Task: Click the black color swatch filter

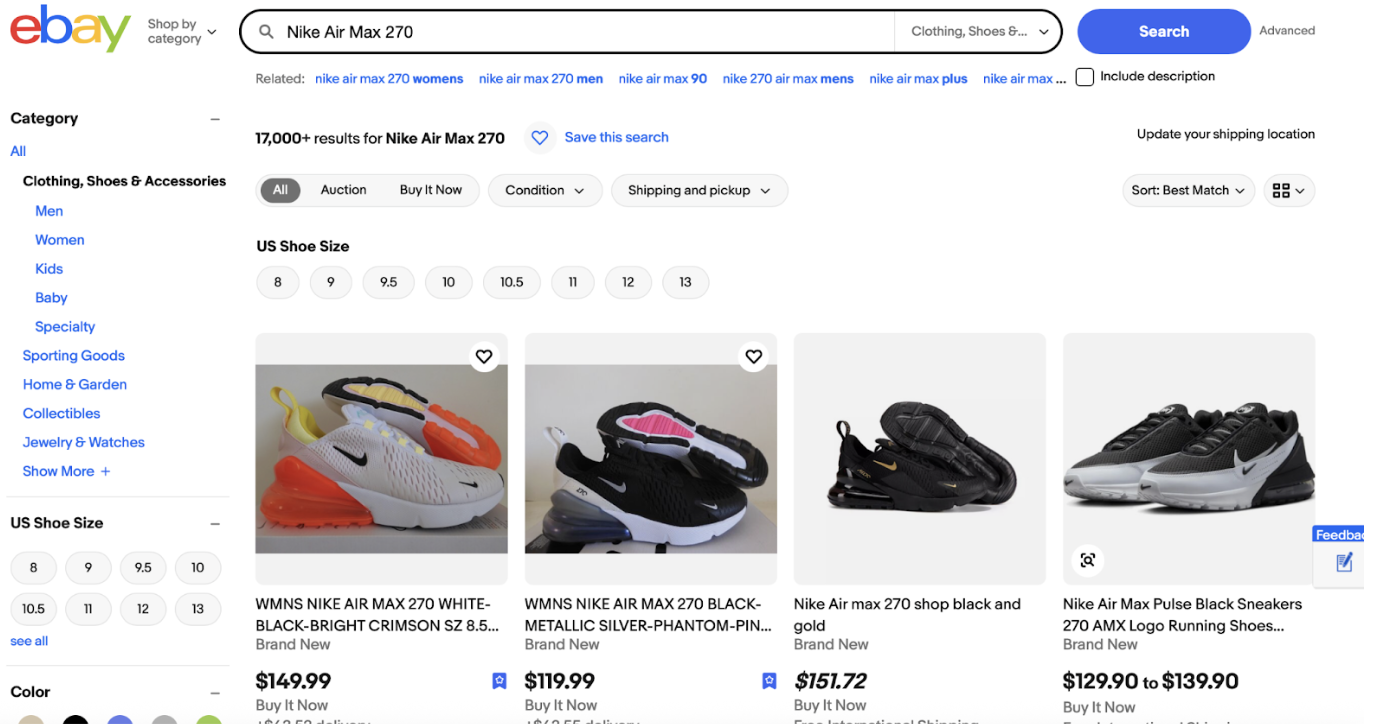Action: point(76,720)
